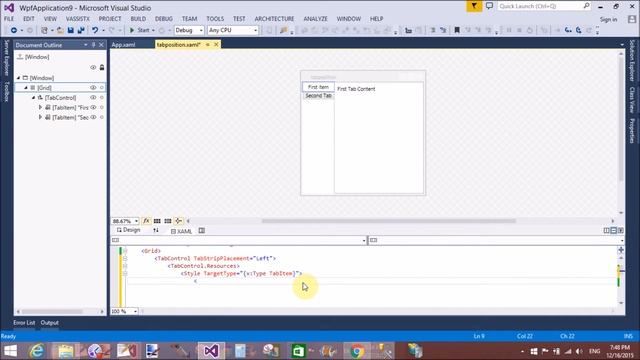Open Chrome from the taskbar
Screen dimensions: 640x360
tap(357, 351)
